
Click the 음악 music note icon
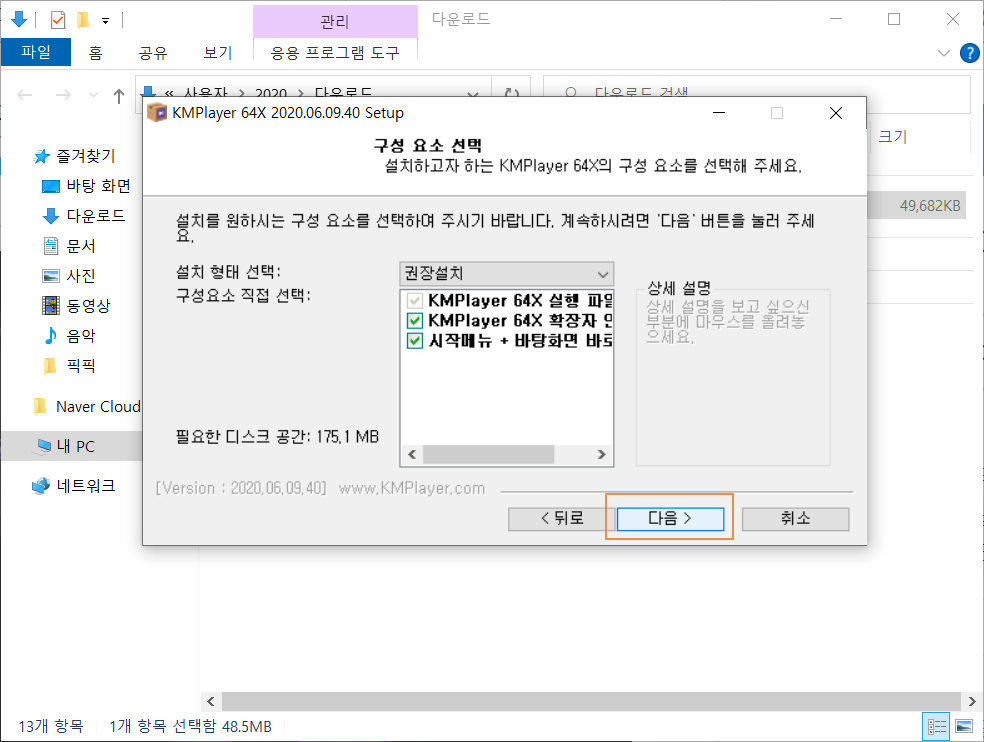click(51, 336)
